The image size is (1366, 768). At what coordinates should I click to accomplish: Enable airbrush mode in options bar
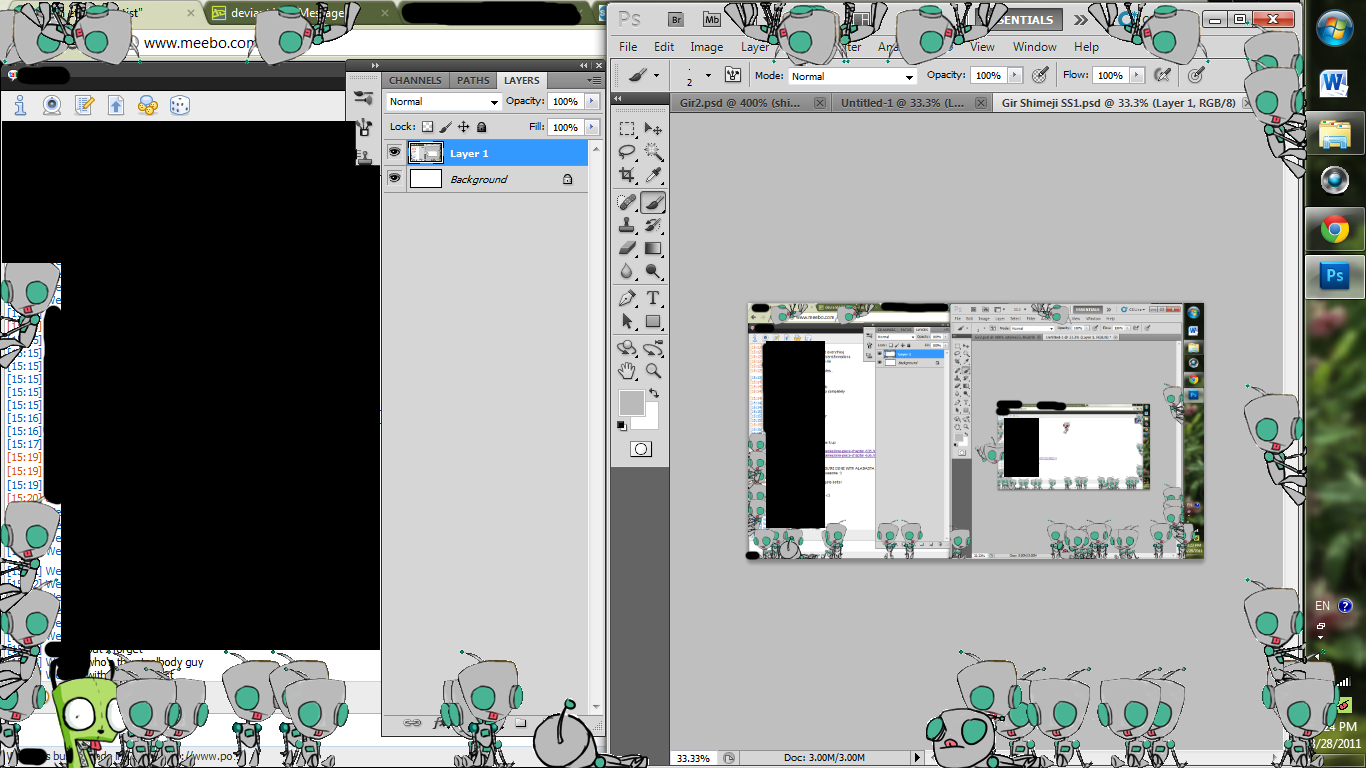click(1162, 75)
